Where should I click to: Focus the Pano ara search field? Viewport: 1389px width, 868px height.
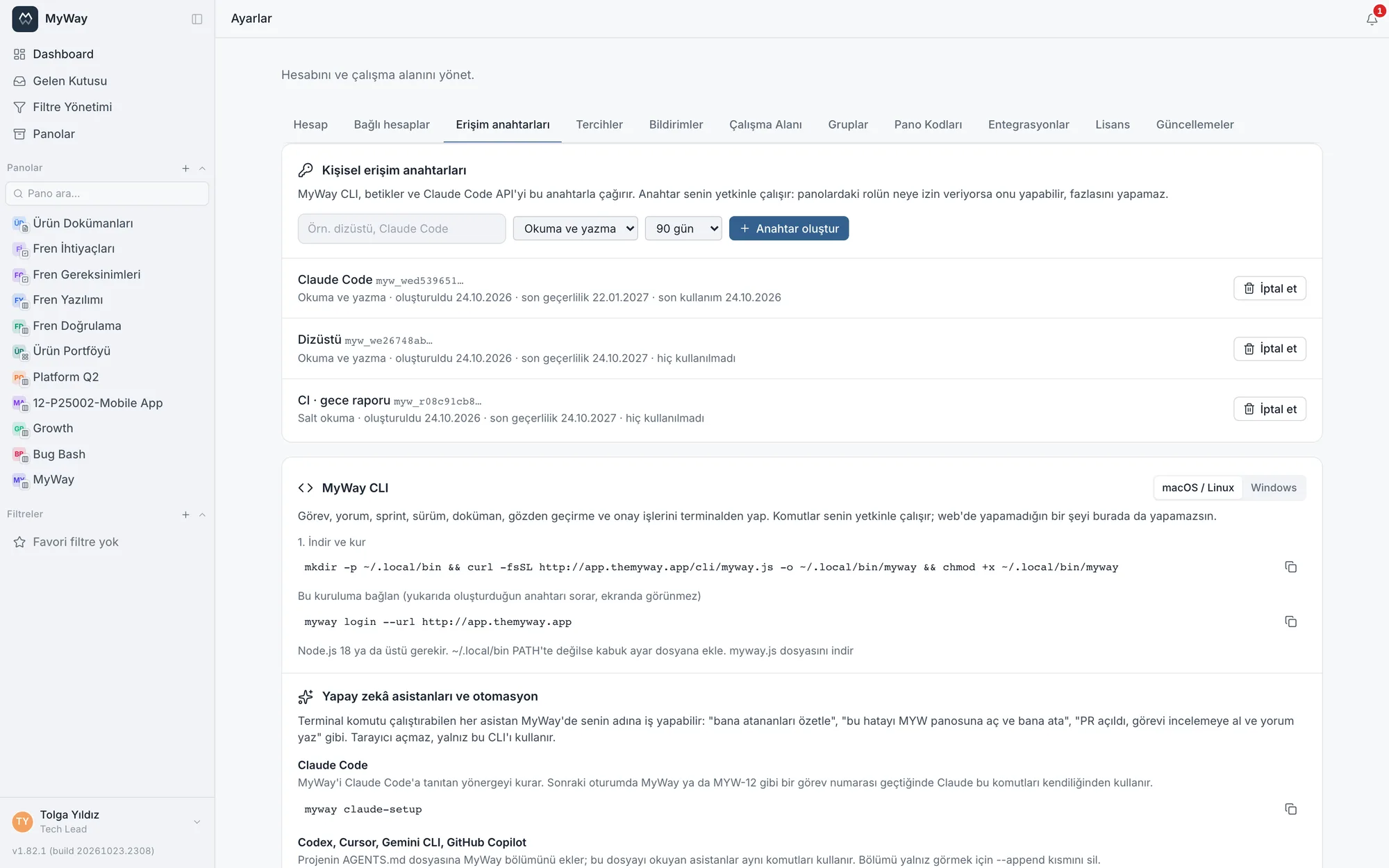click(x=107, y=194)
